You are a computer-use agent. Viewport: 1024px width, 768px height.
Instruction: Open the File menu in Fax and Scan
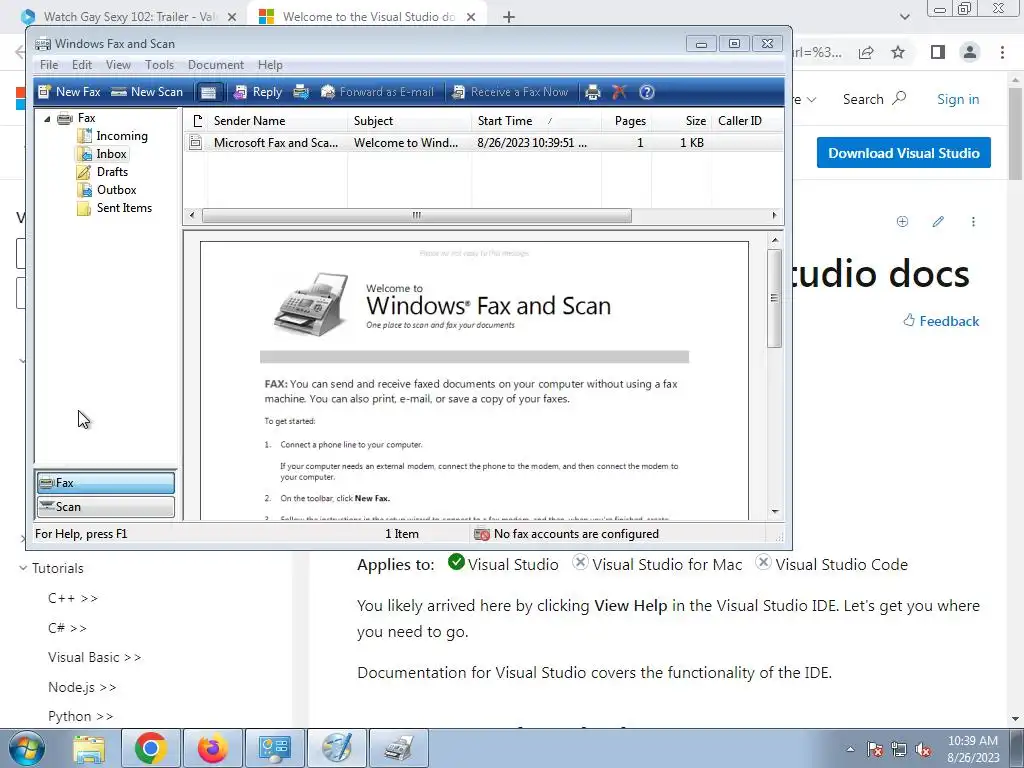pyautogui.click(x=49, y=65)
